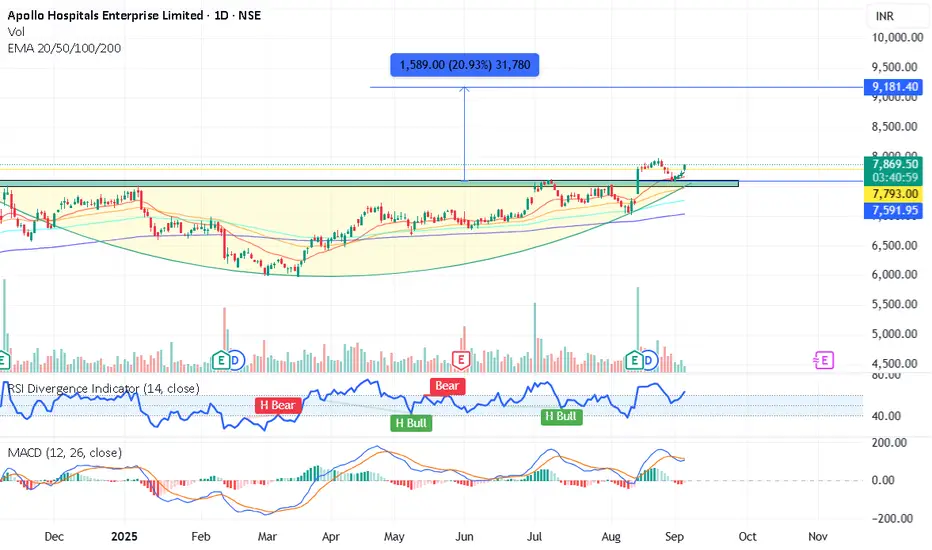932x550 pixels.
Task: Click the 0.00 MACD axis value
Action: coord(883,480)
